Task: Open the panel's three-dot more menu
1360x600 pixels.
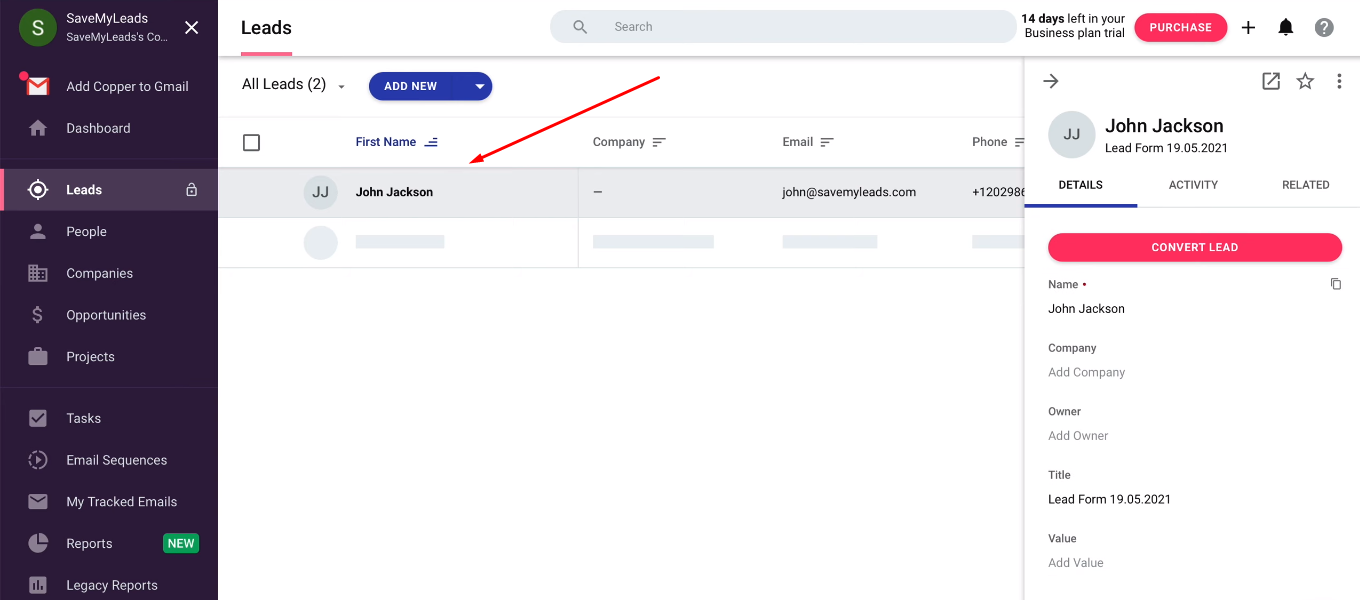Action: pyautogui.click(x=1339, y=82)
